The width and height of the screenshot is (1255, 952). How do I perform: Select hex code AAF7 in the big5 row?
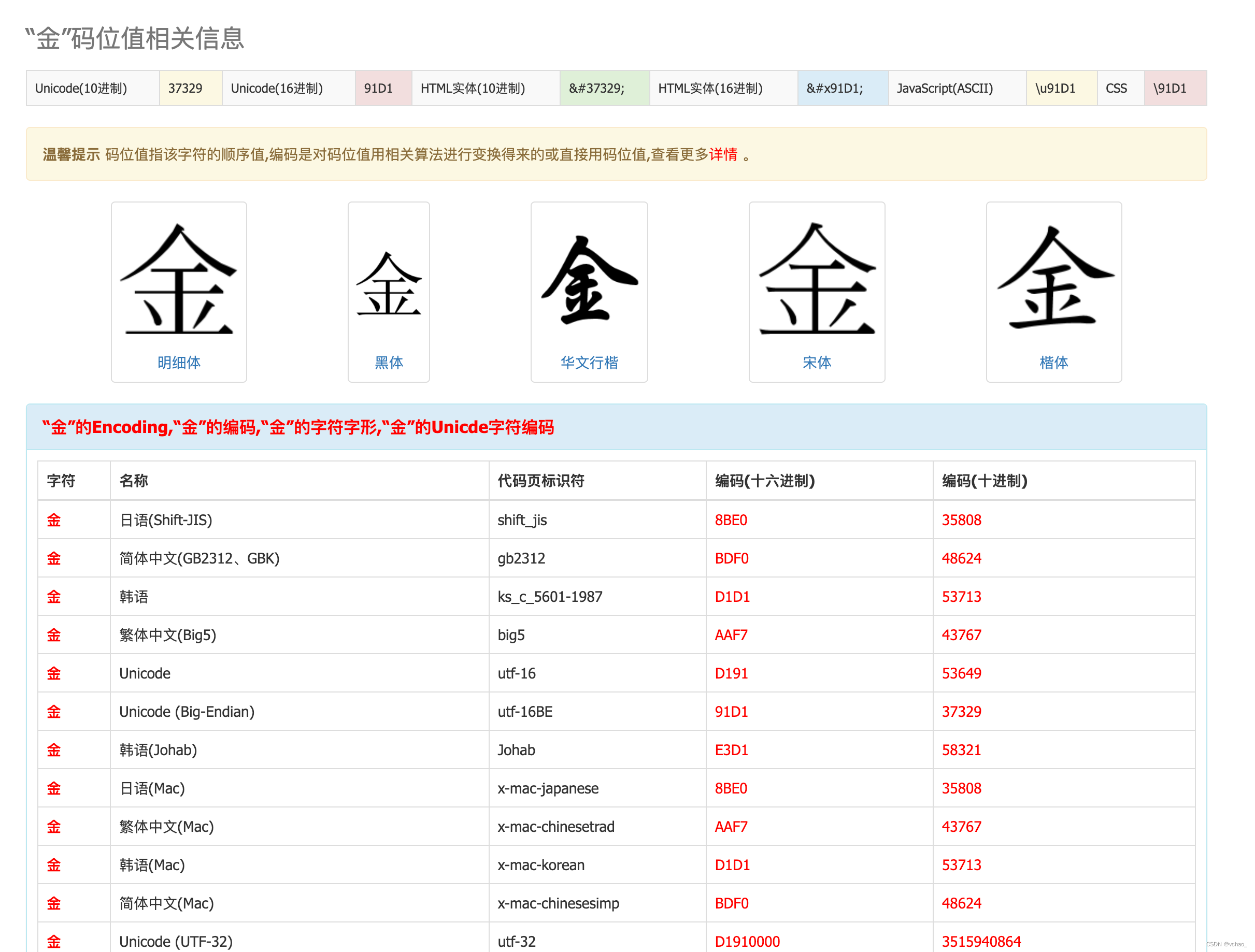point(731,635)
